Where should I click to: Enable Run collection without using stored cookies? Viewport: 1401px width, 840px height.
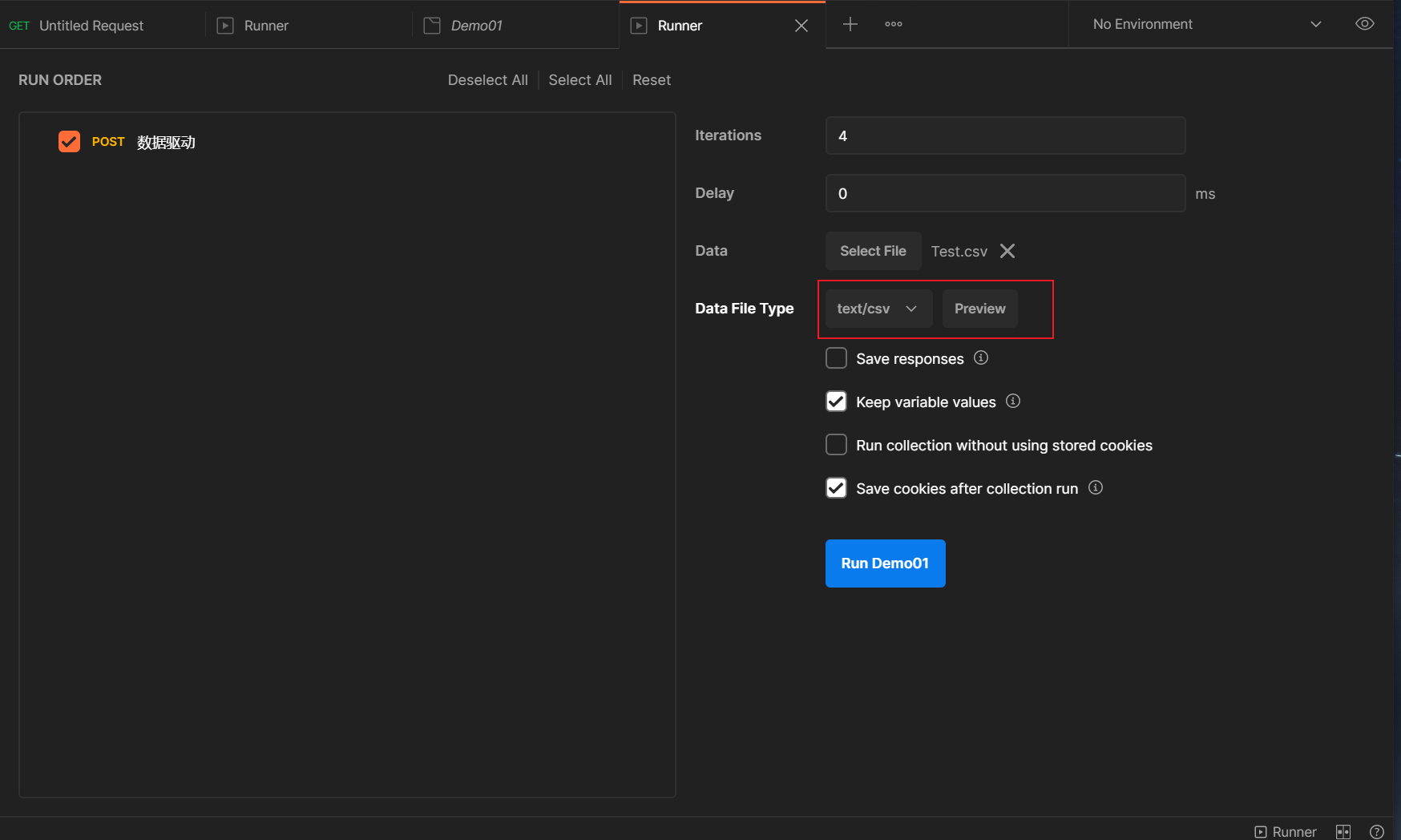(836, 445)
